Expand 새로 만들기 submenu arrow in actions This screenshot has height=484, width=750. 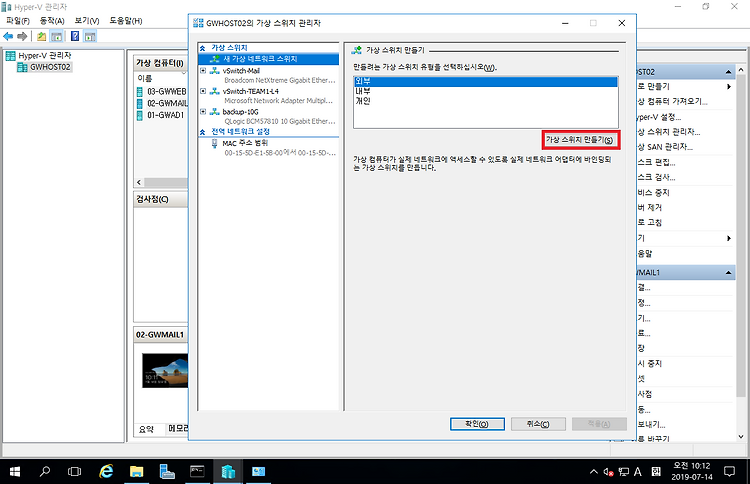click(x=729, y=87)
